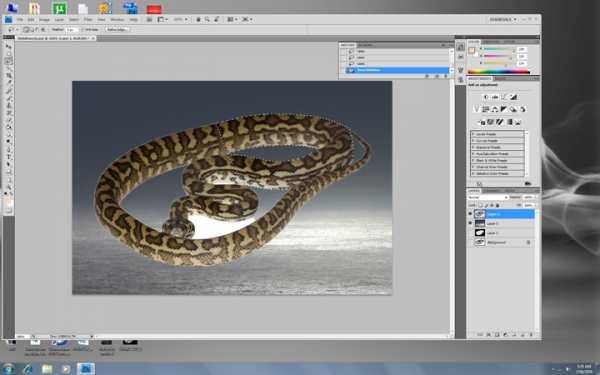Viewport: 600px width, 375px height.
Task: Open the Essentials workspace dropdown
Action: [503, 19]
